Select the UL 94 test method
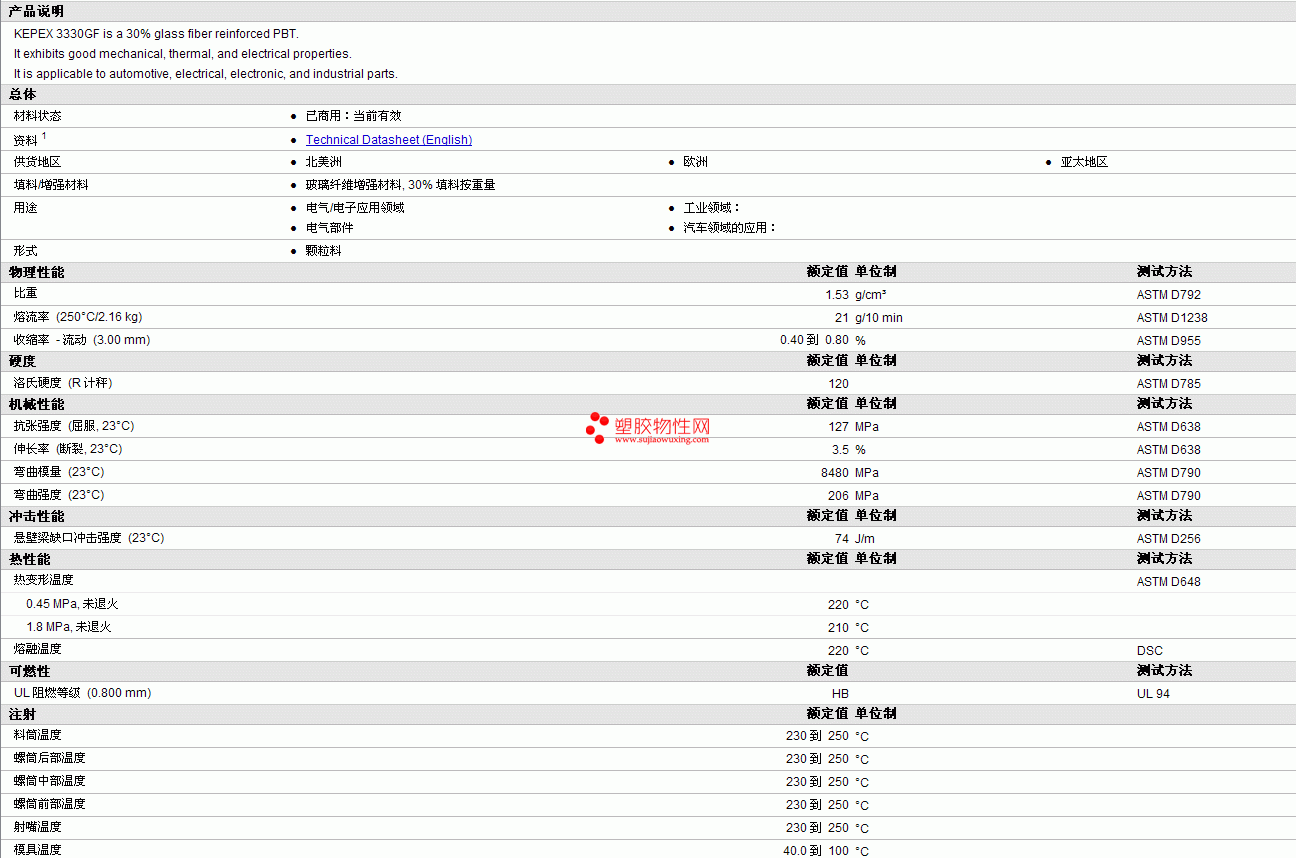1296x858 pixels. 1153,694
